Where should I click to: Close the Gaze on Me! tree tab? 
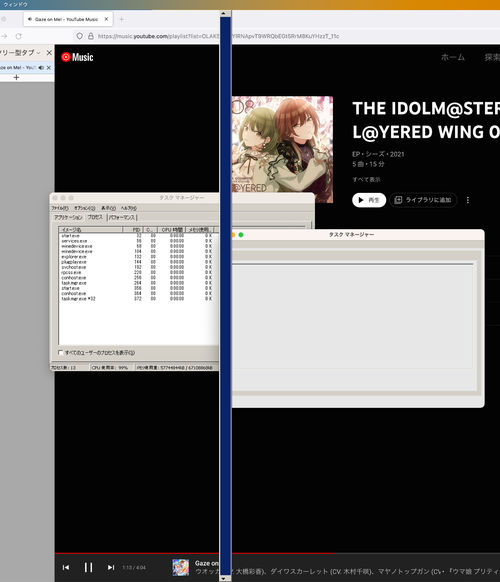(x=49, y=68)
